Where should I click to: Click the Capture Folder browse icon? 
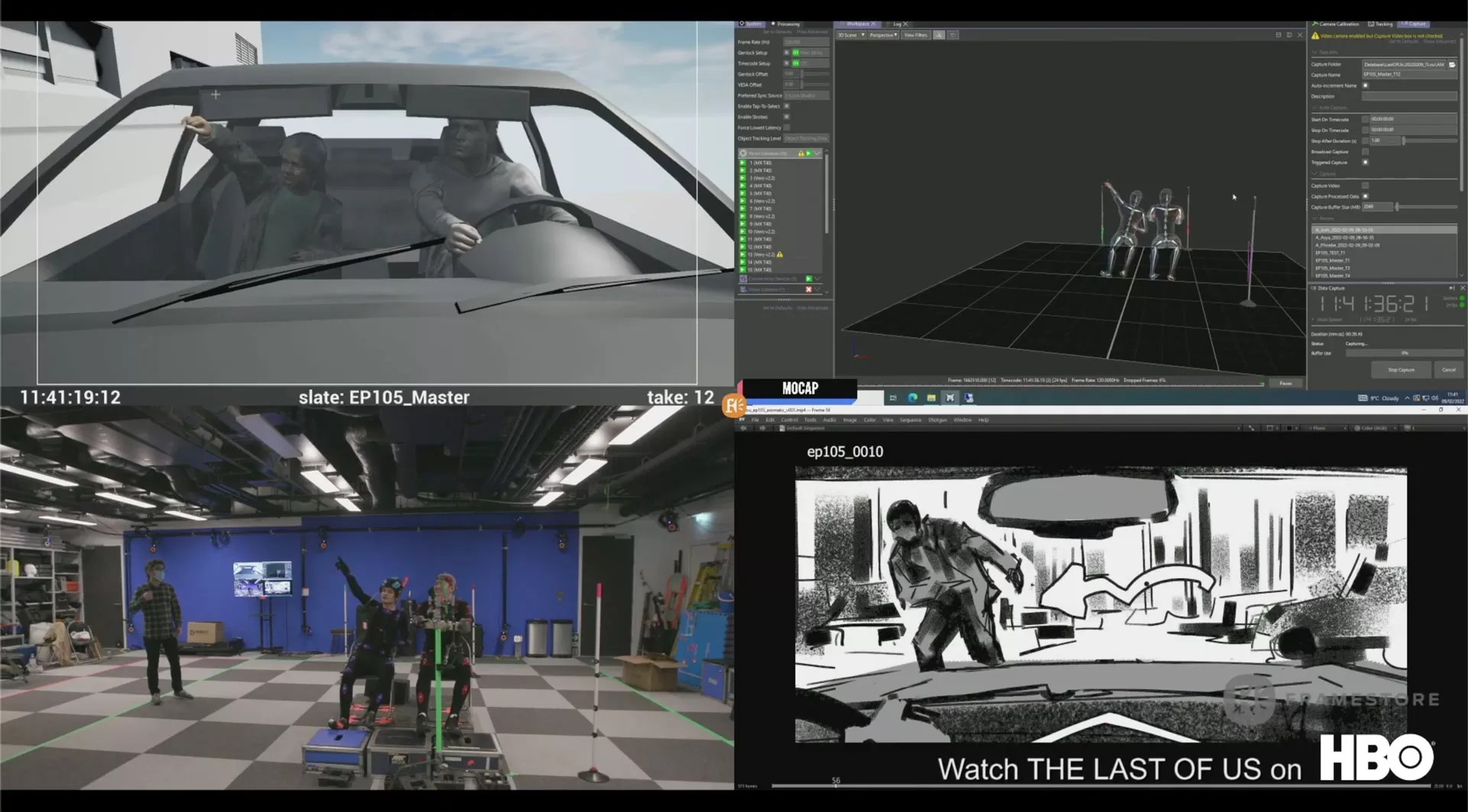pos(1451,64)
